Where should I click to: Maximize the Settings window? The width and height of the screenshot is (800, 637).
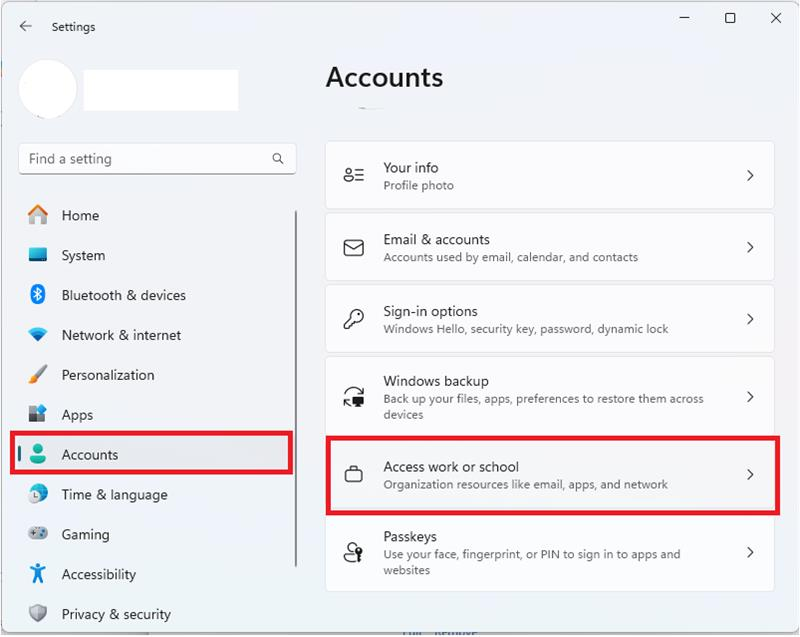point(730,18)
